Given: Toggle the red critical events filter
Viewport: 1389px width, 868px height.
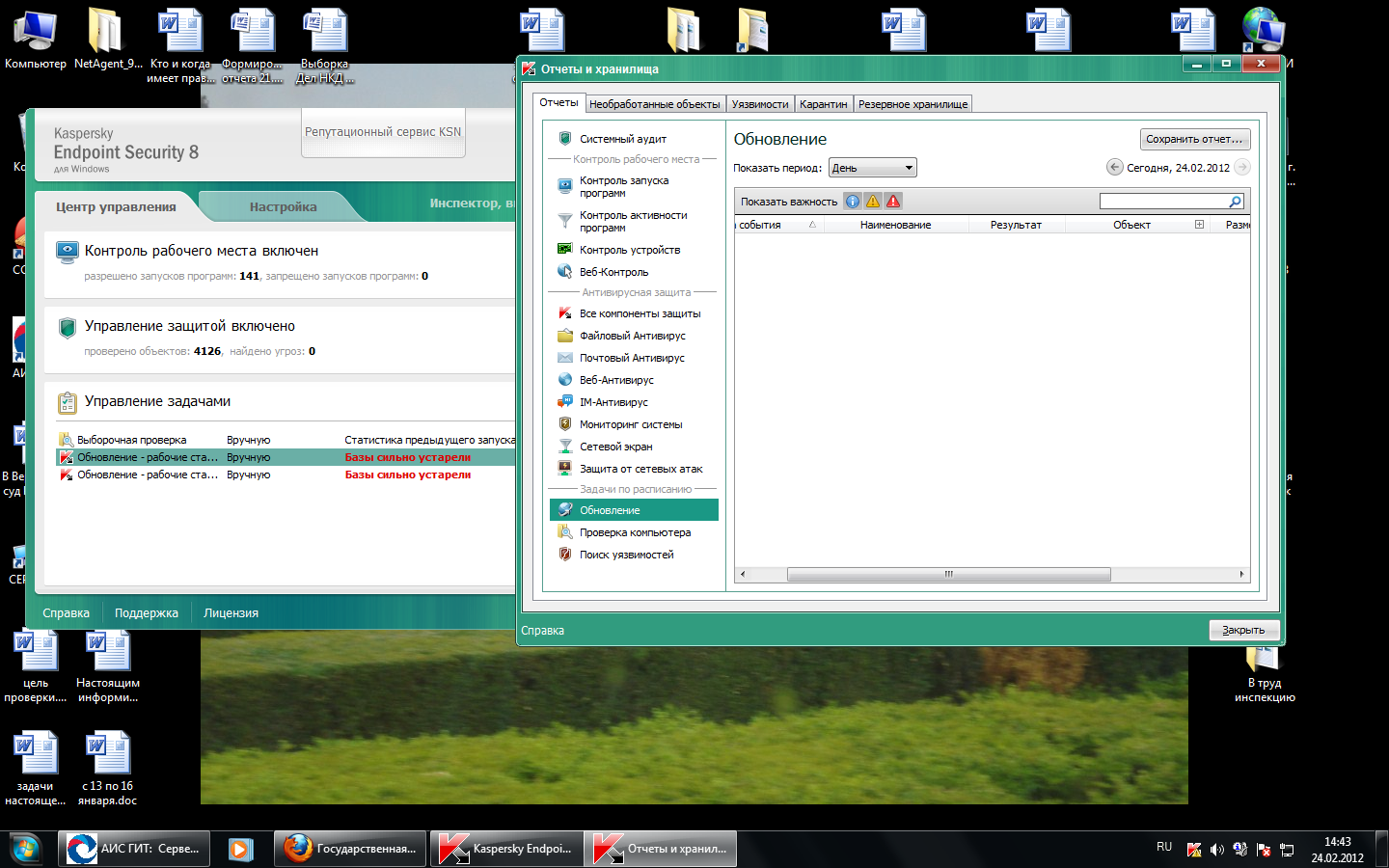Looking at the screenshot, I should click(x=893, y=202).
